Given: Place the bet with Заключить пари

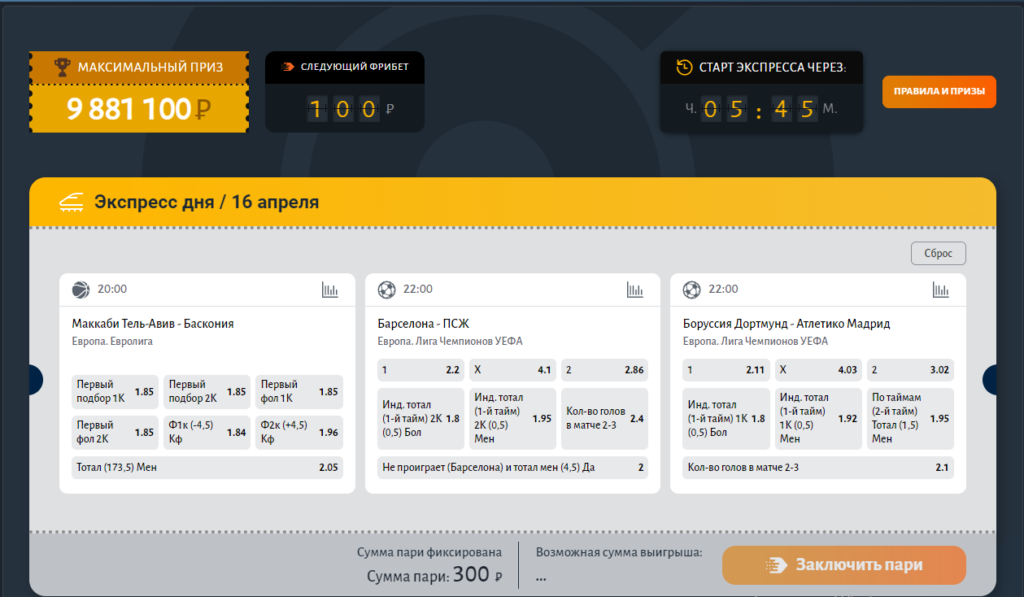Looking at the screenshot, I should tap(844, 565).
